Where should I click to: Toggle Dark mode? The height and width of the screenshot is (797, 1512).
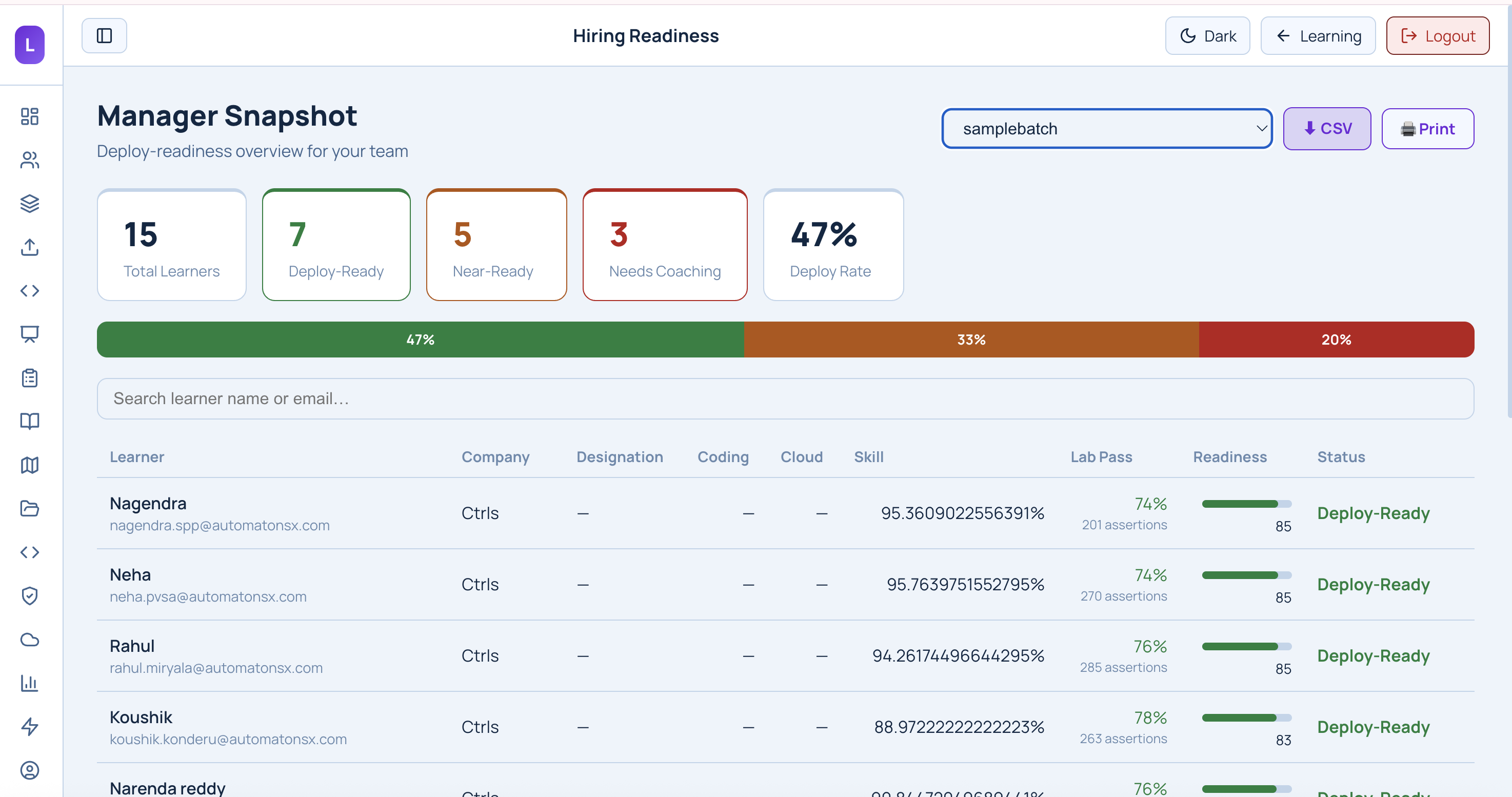click(1207, 35)
